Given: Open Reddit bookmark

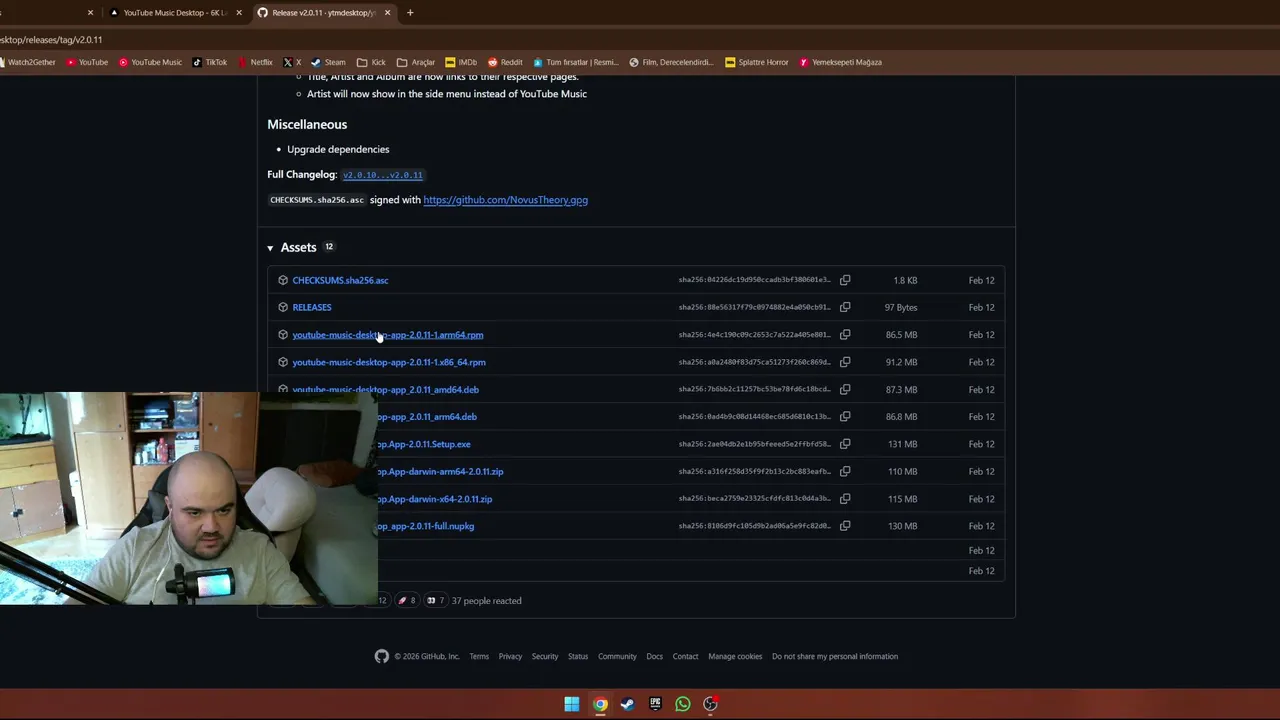Looking at the screenshot, I should click(x=505, y=62).
